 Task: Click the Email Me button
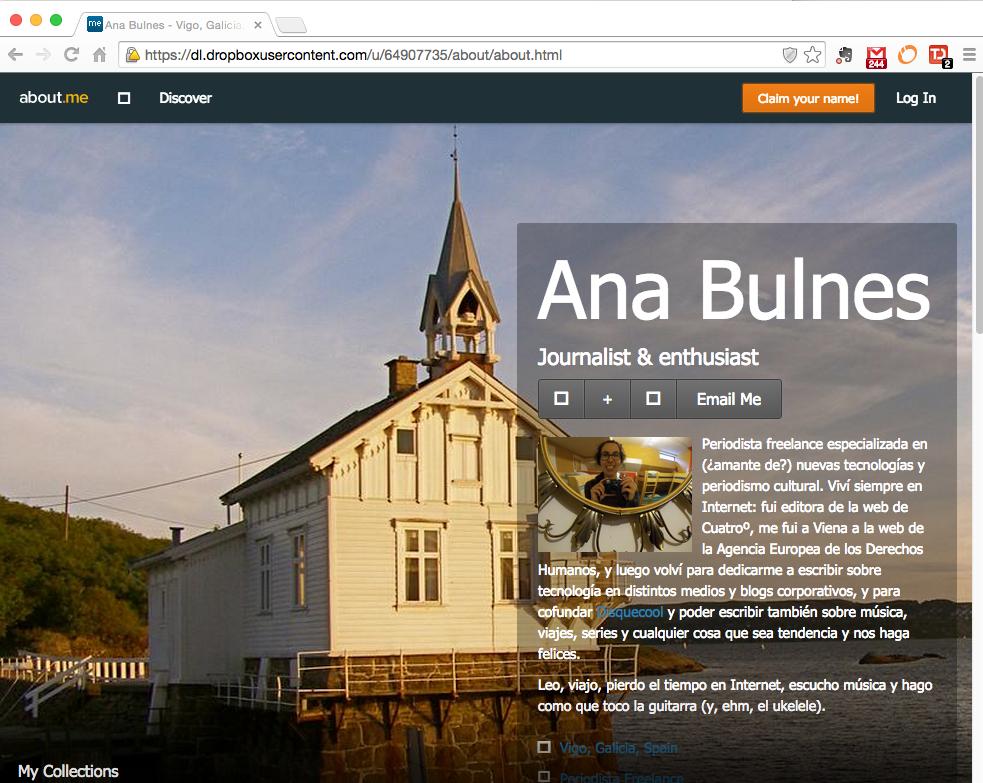[728, 399]
